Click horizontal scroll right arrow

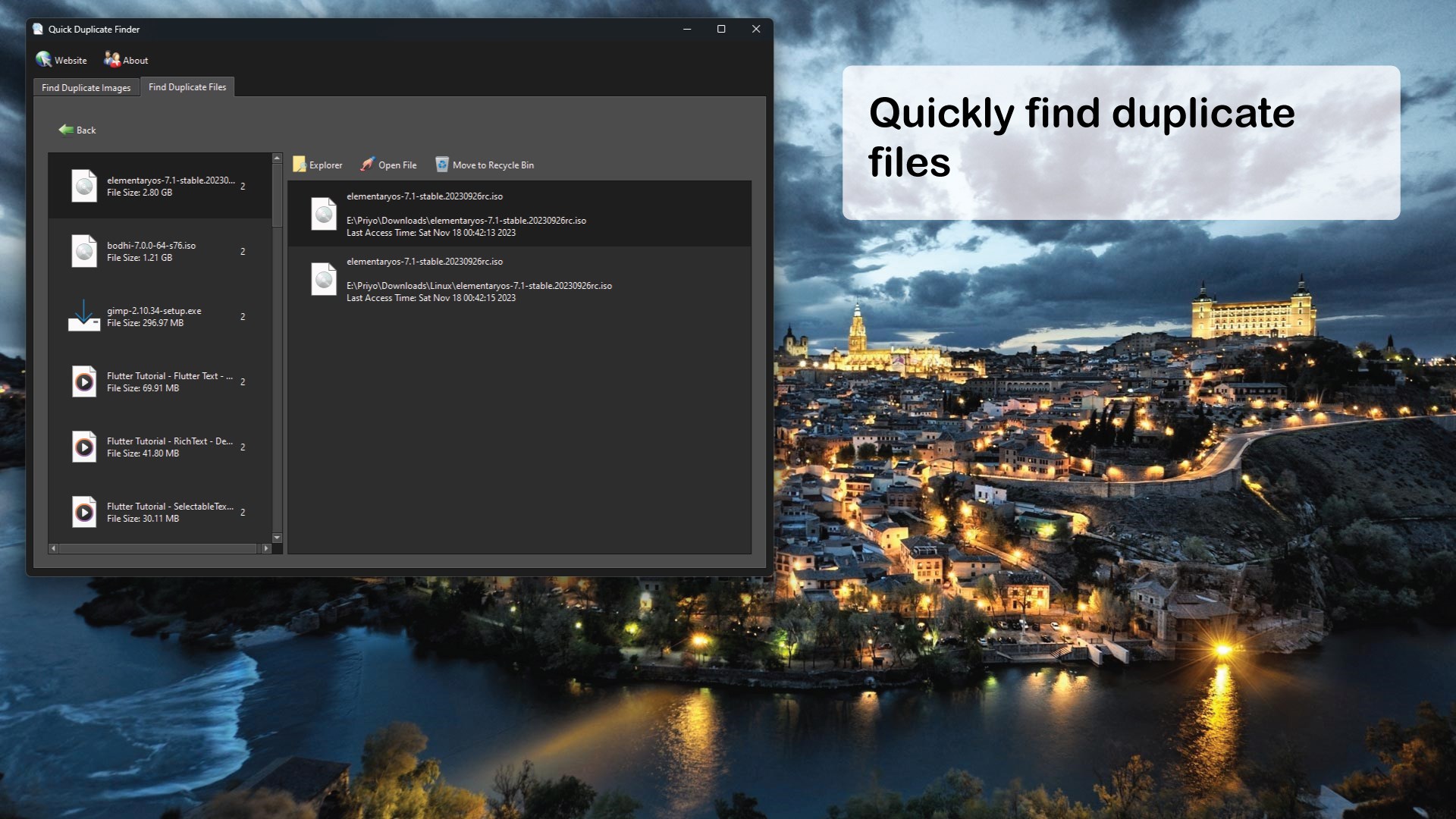pyautogui.click(x=265, y=548)
